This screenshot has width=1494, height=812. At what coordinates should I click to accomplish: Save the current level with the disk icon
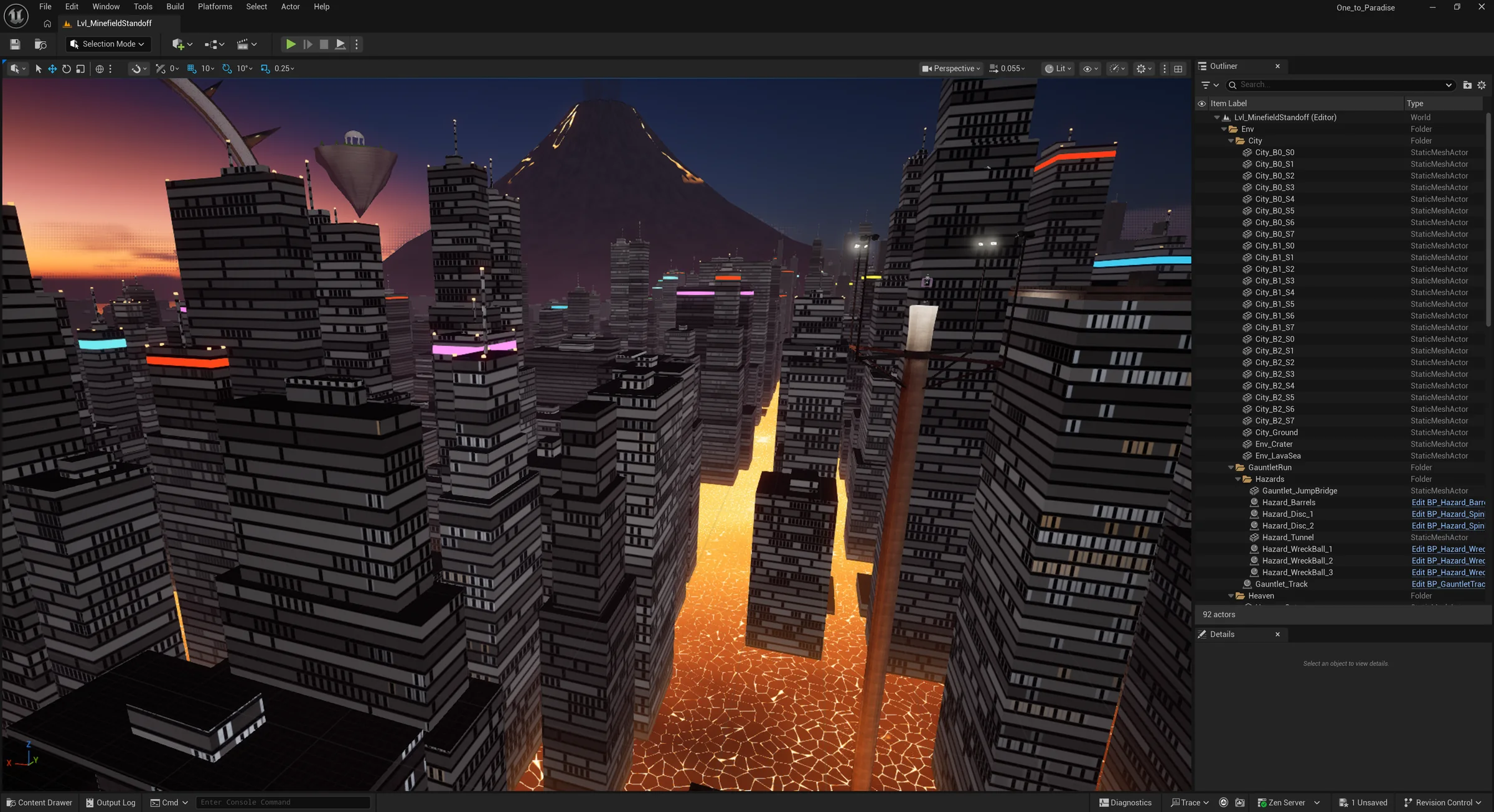15,44
